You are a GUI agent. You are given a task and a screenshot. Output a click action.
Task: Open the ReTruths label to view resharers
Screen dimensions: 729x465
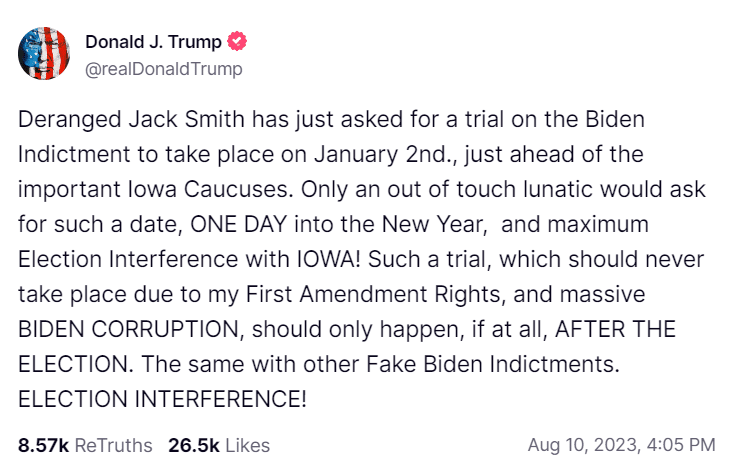[x=113, y=445]
